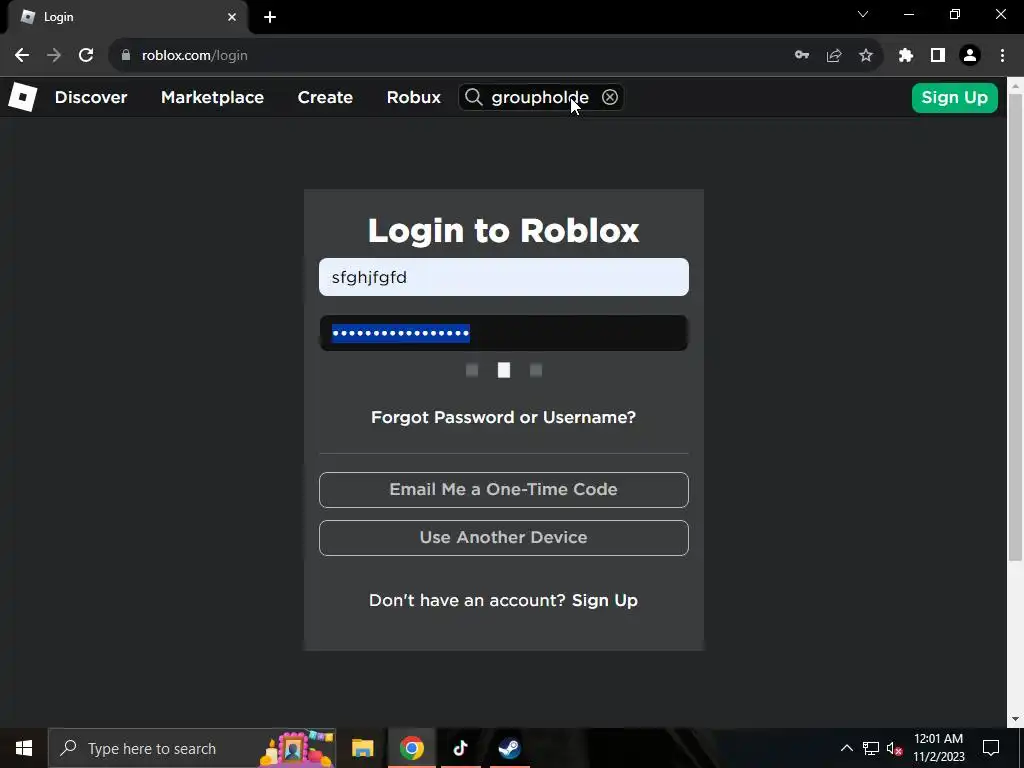The width and height of the screenshot is (1024, 768).
Task: Show hidden system tray icons
Action: pyautogui.click(x=846, y=748)
